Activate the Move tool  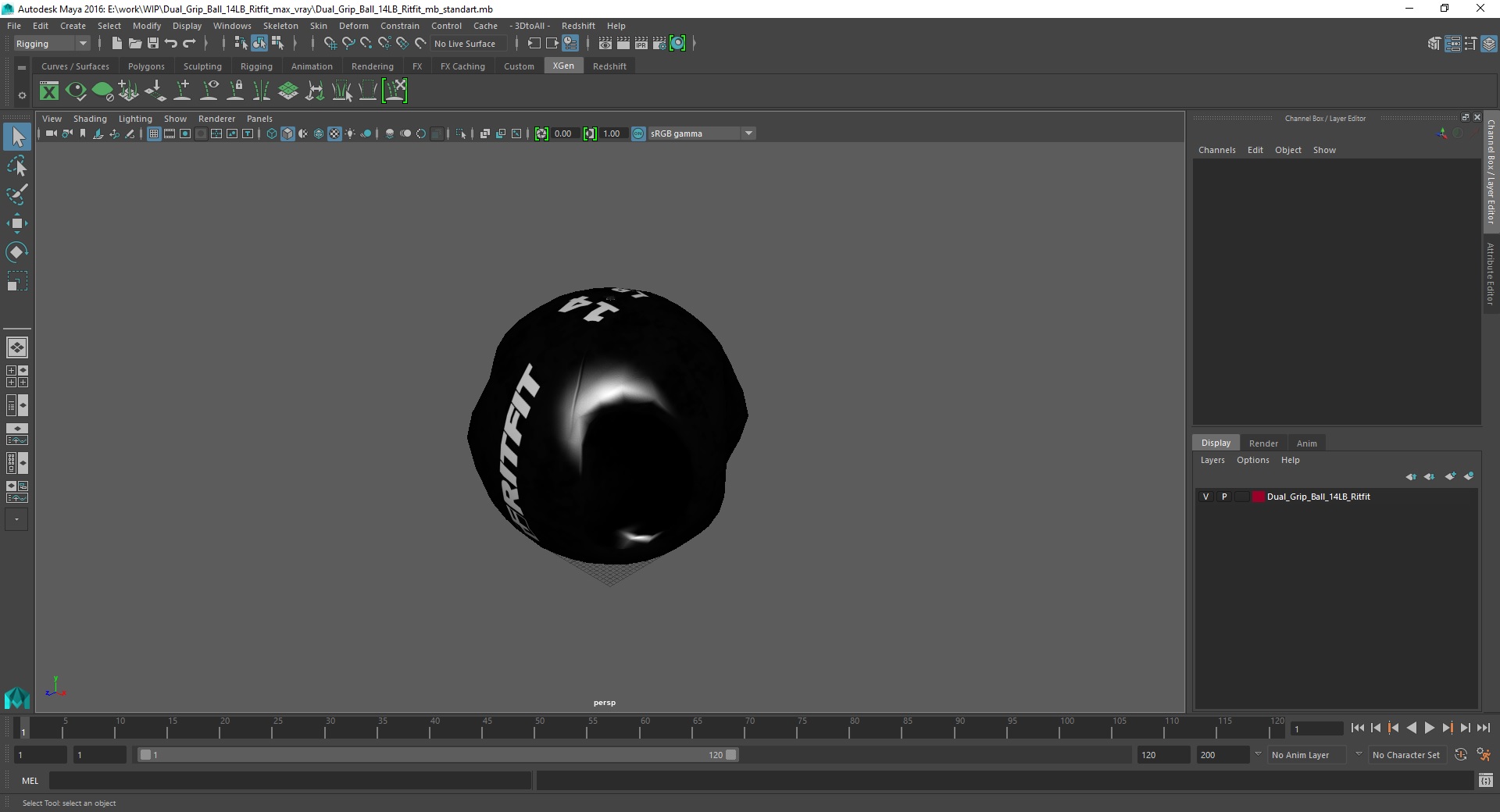click(17, 224)
